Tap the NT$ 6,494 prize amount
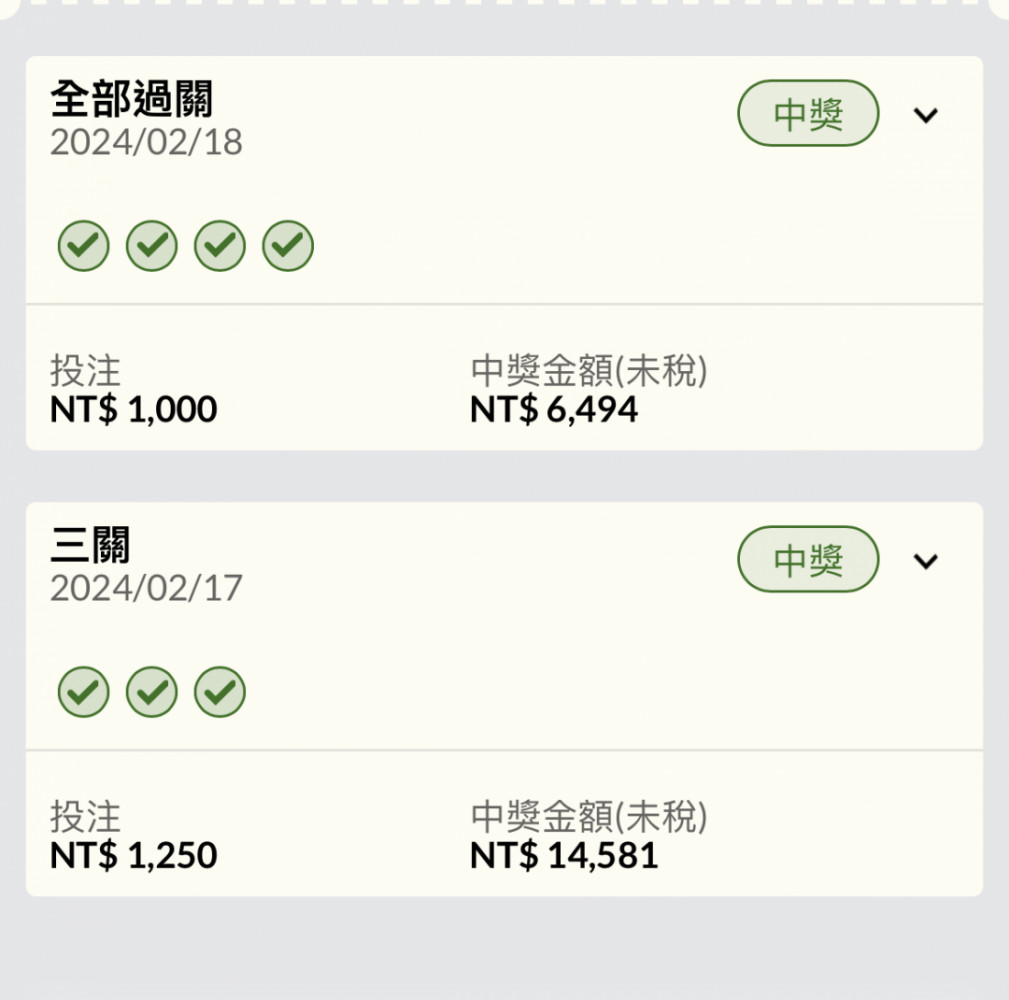 click(x=554, y=409)
